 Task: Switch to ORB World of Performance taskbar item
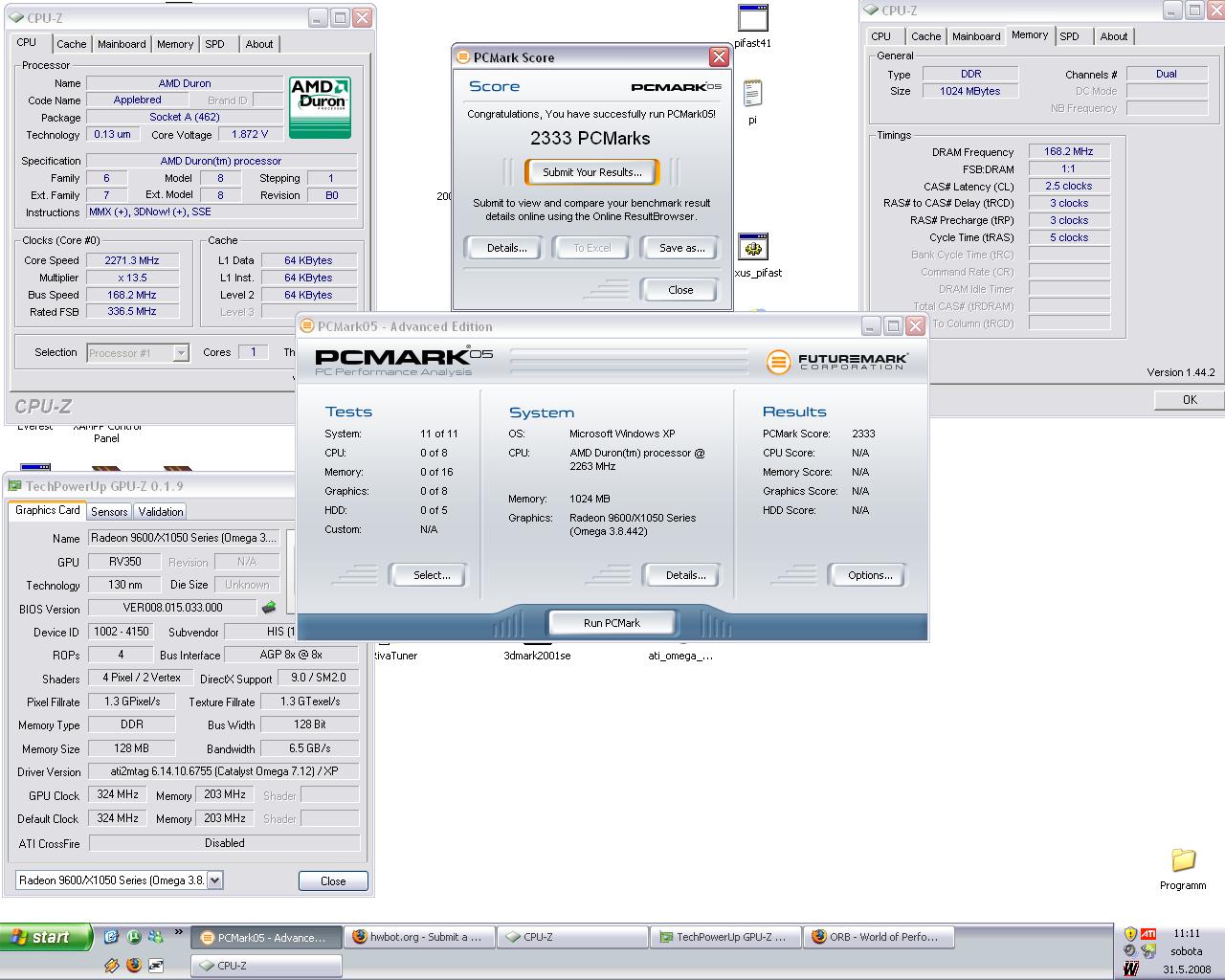pyautogui.click(x=879, y=937)
